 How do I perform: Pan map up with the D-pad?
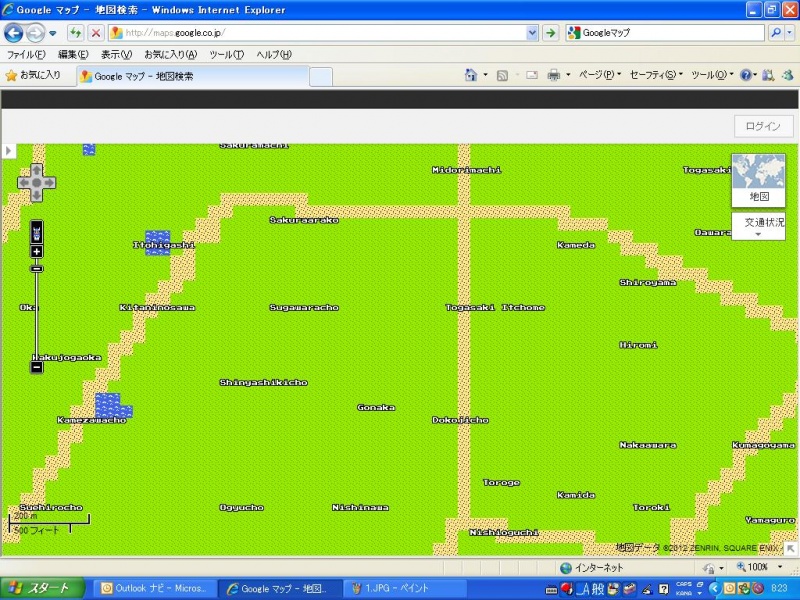37,170
